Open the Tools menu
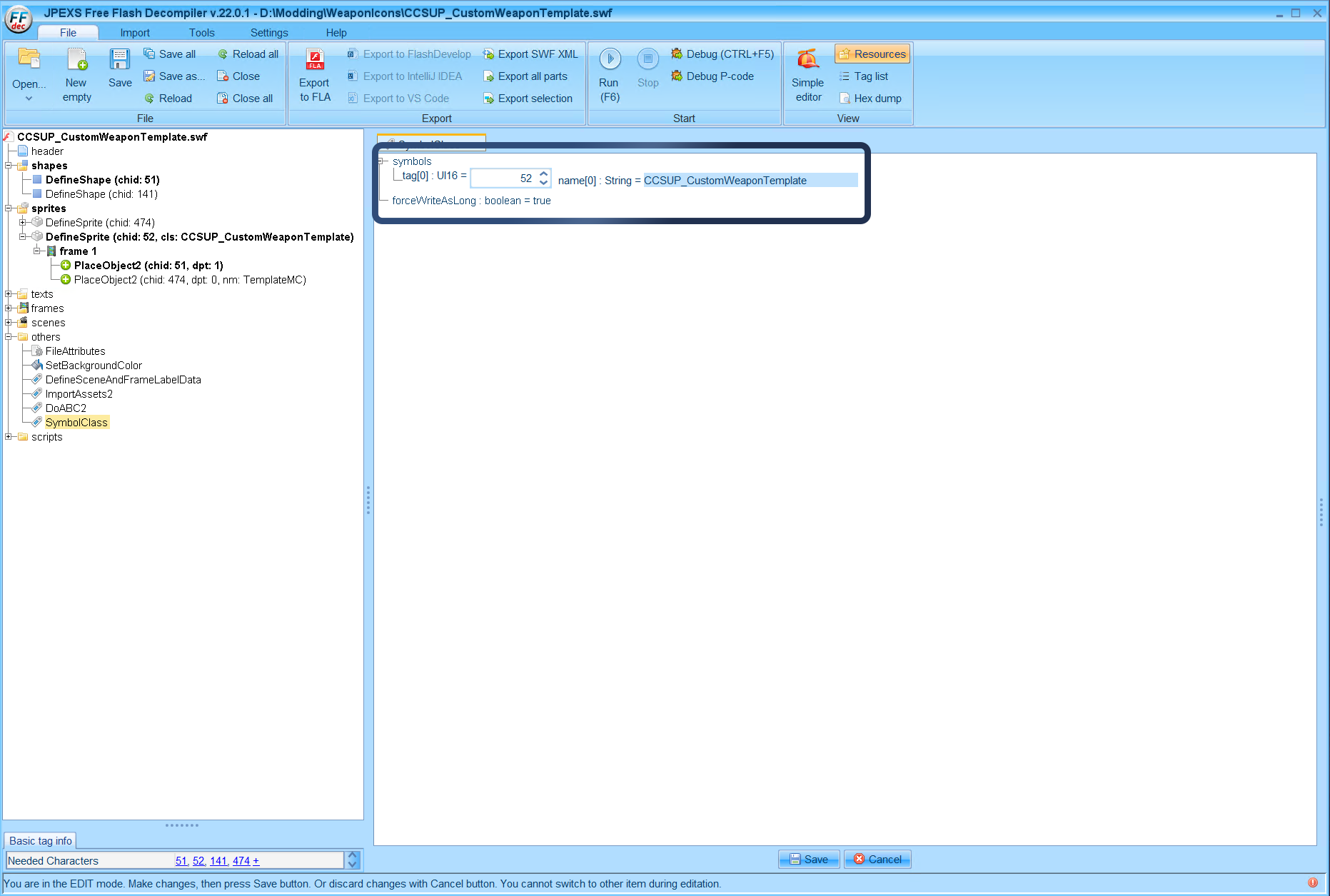The width and height of the screenshot is (1330, 896). tap(201, 32)
